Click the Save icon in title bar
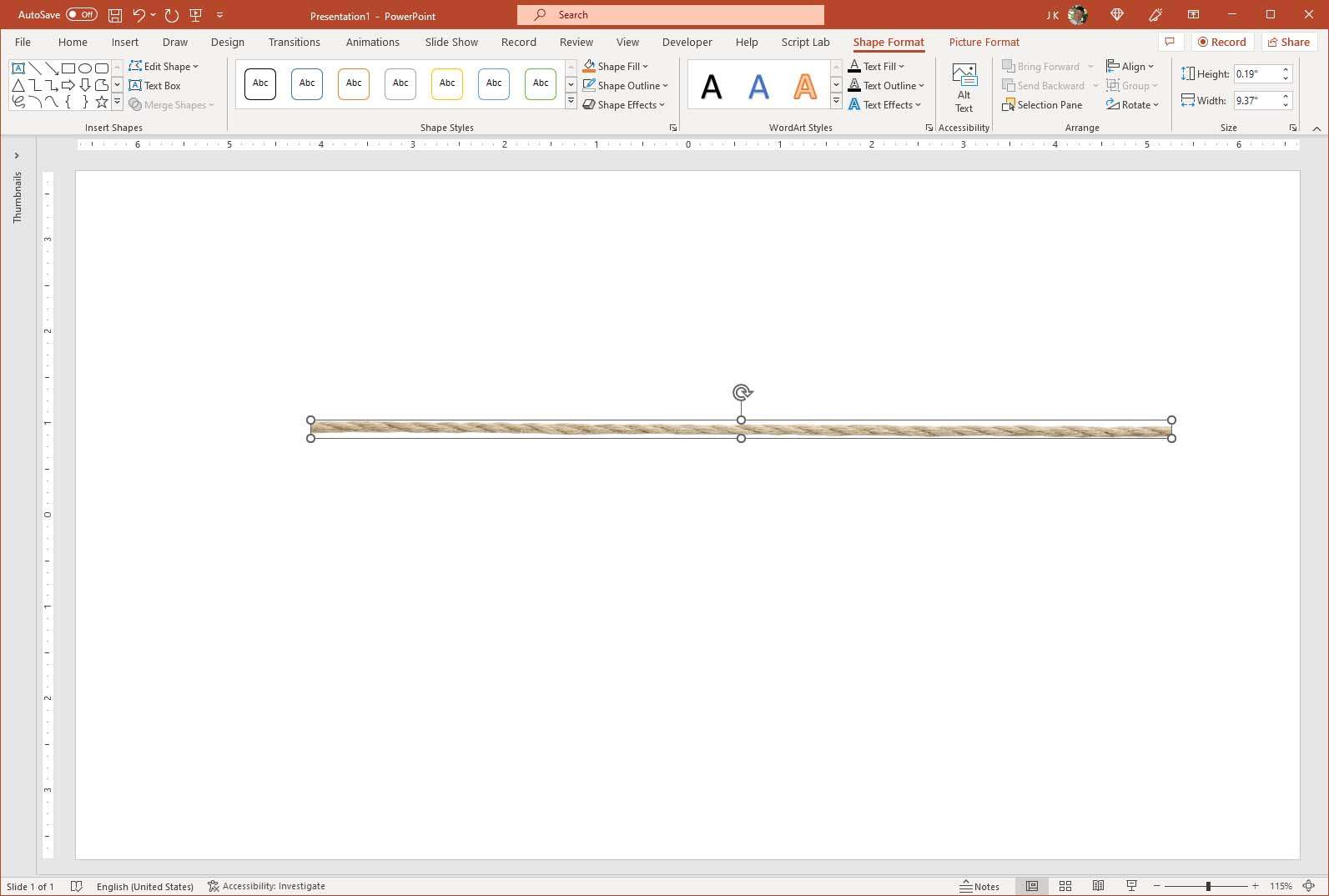Viewport: 1329px width, 896px height. pos(115,15)
